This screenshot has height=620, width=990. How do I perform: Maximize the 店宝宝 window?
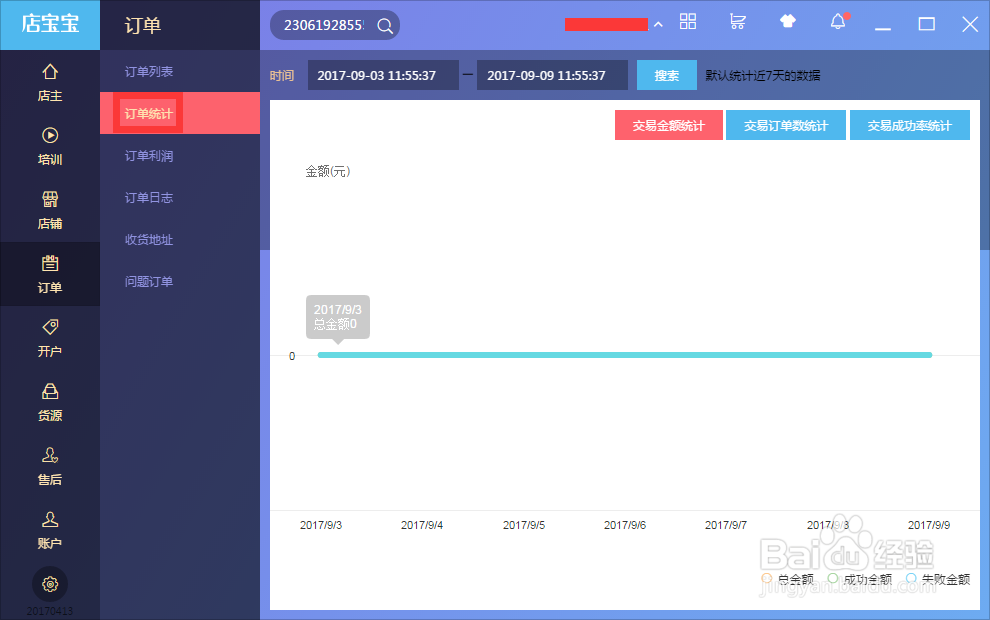click(x=926, y=24)
